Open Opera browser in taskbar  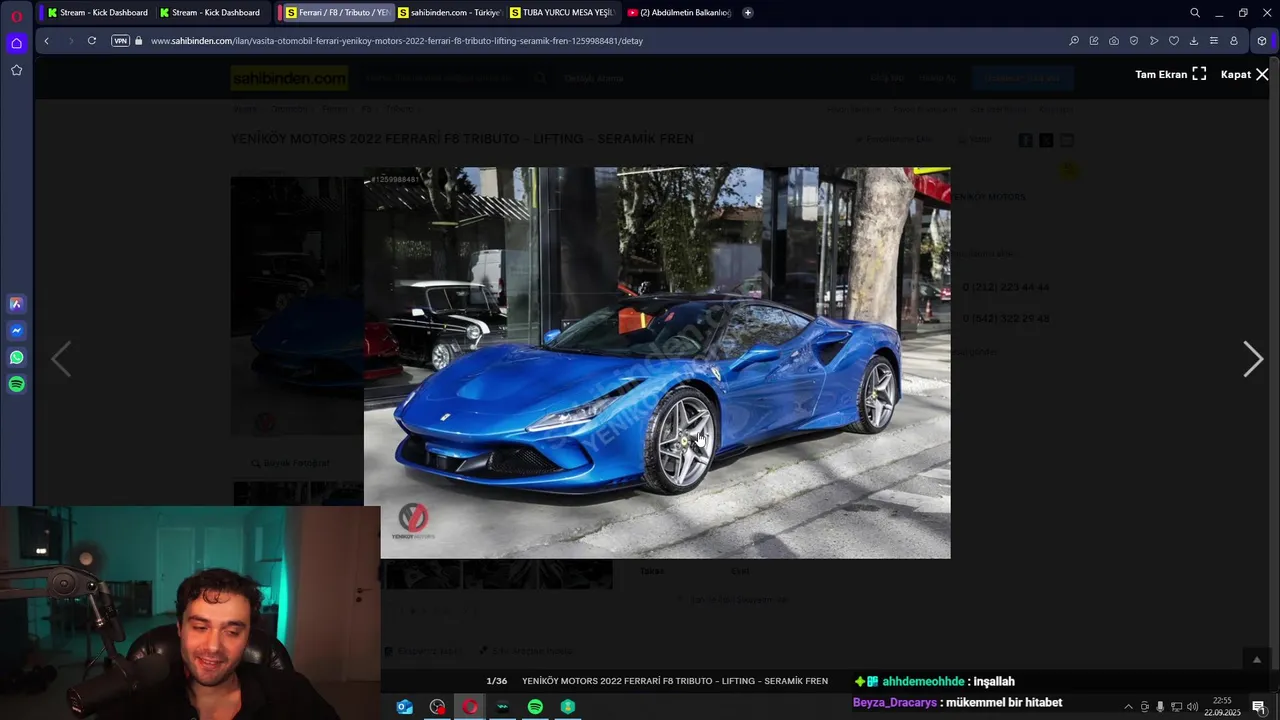[x=470, y=707]
